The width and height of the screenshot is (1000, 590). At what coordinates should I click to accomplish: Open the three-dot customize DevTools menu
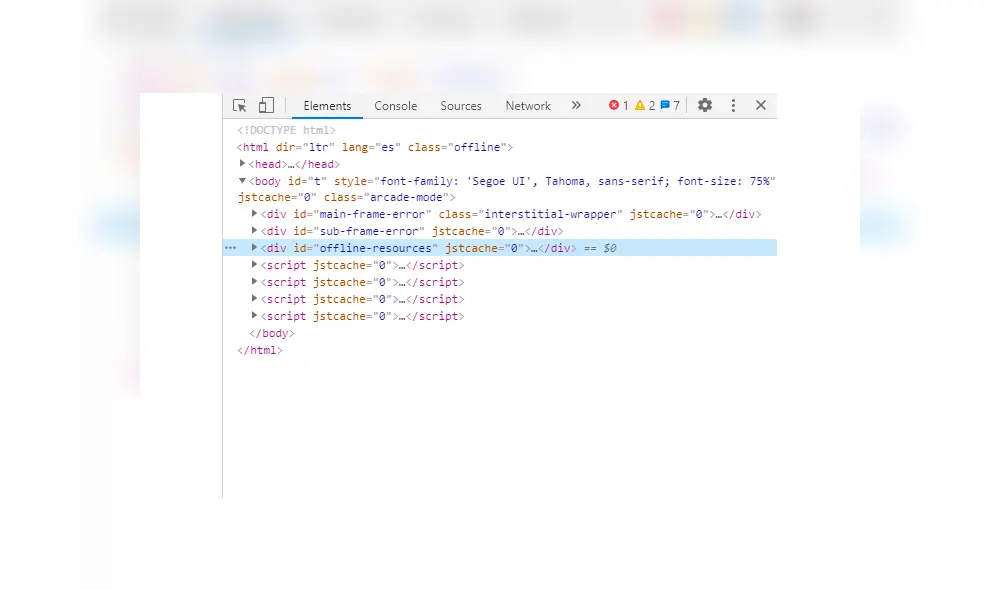tap(733, 105)
